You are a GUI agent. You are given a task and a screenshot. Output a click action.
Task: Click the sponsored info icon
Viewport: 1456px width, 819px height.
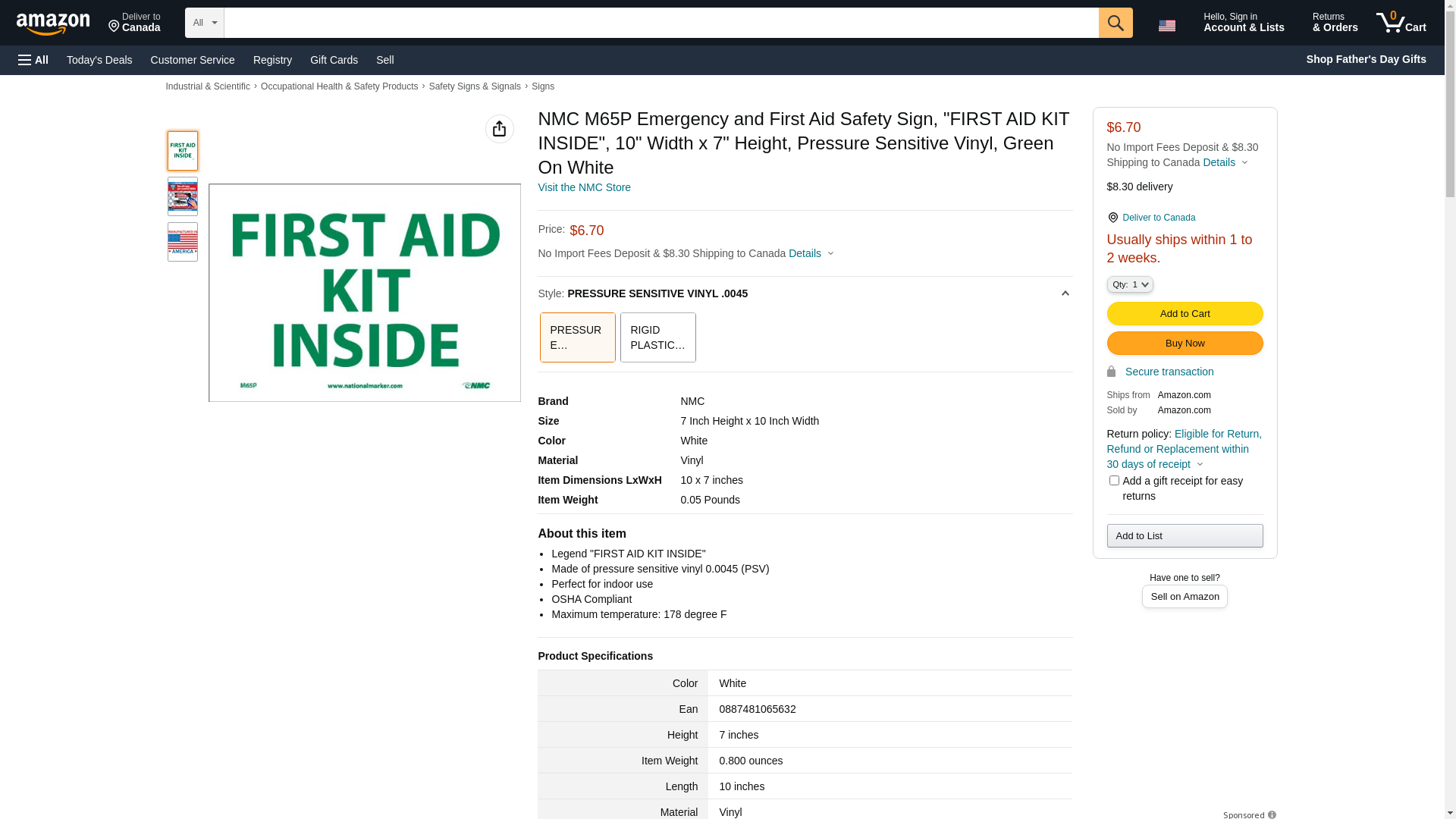pyautogui.click(x=1272, y=814)
